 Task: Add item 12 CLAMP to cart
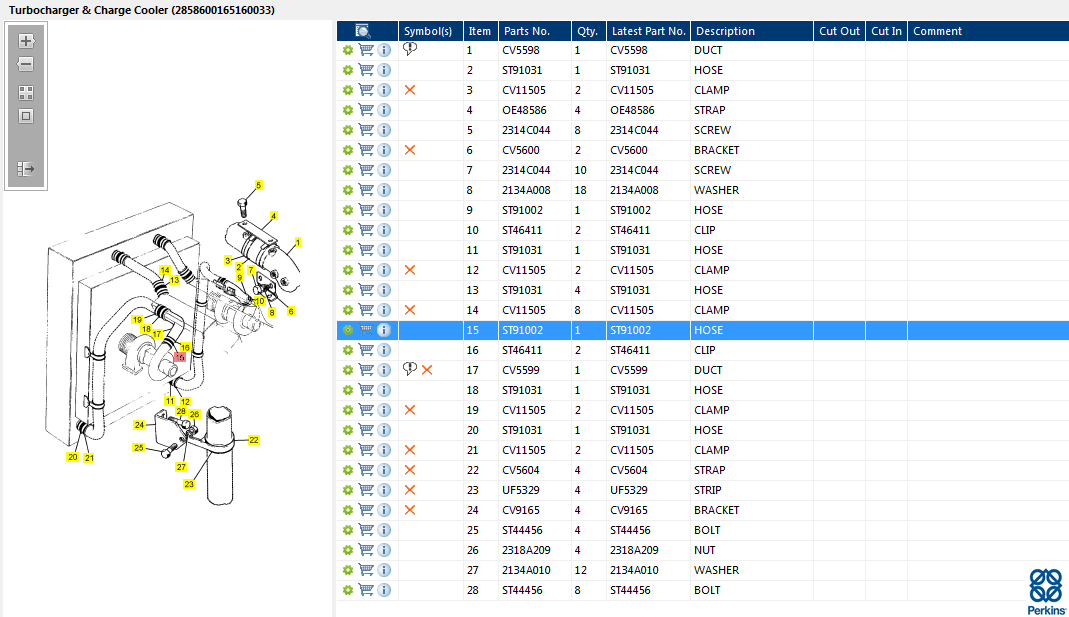[366, 270]
